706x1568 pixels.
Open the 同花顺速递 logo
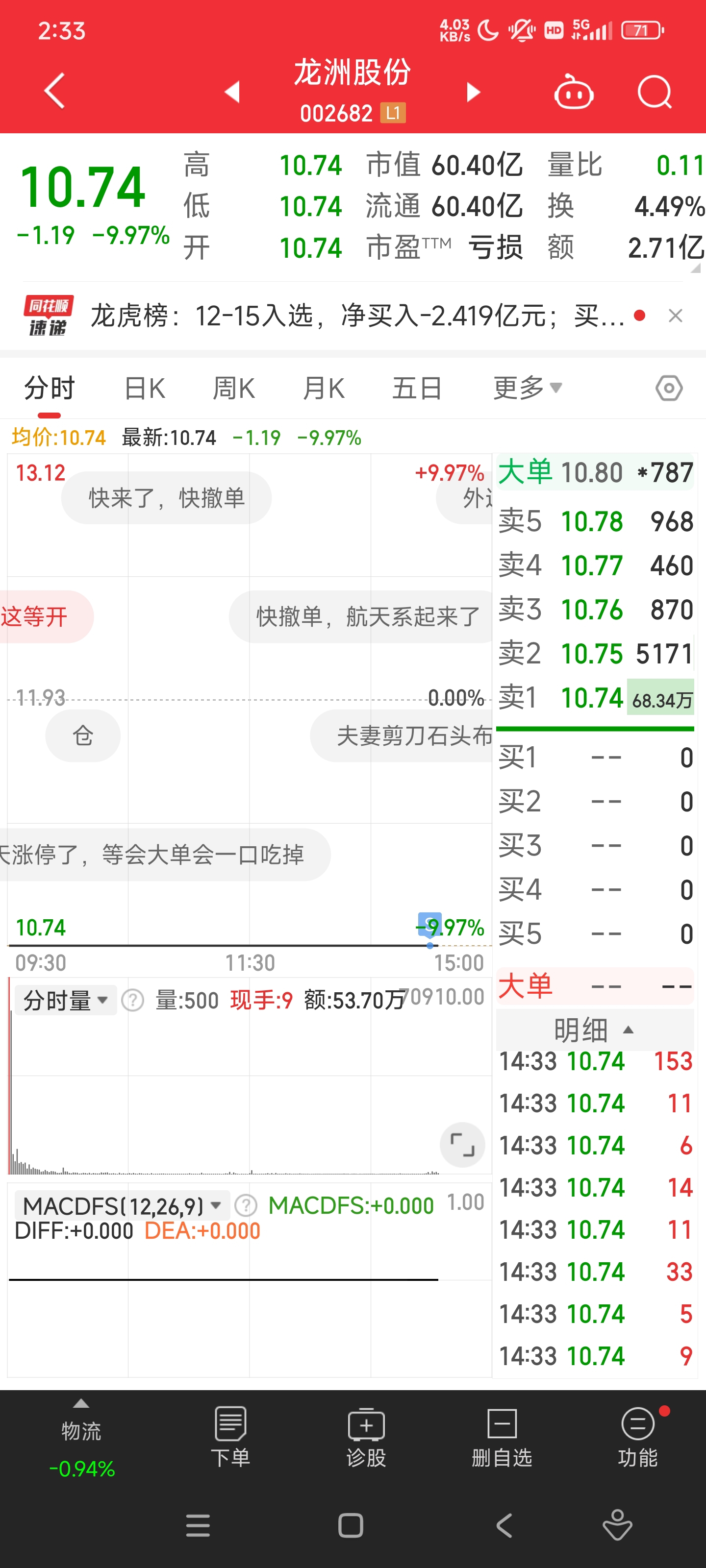click(48, 315)
